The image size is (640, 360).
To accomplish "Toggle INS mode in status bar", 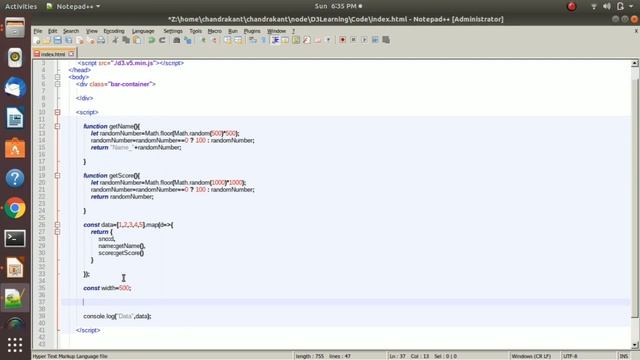I will click(623, 356).
